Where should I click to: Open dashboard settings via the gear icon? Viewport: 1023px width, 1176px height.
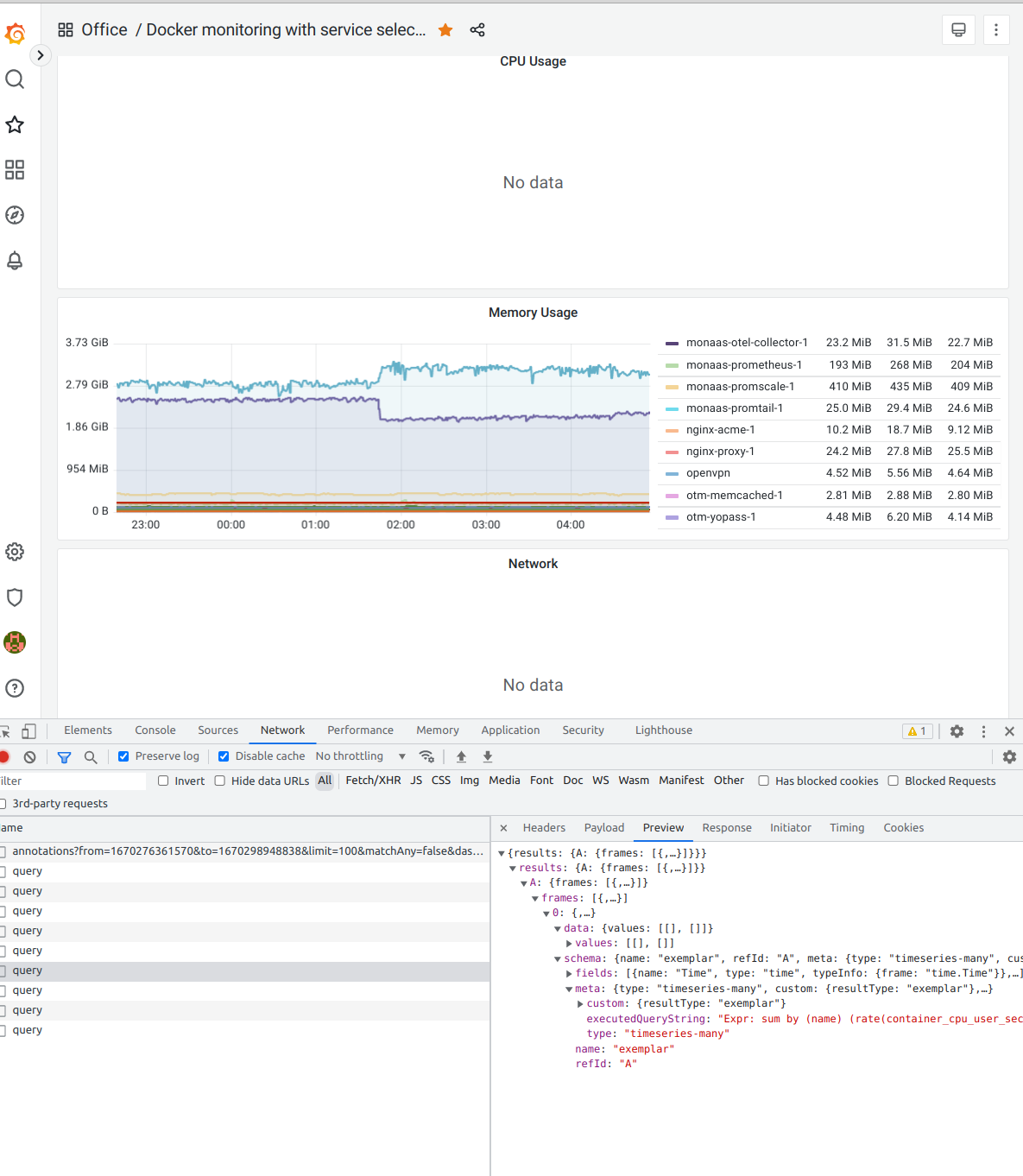14,551
